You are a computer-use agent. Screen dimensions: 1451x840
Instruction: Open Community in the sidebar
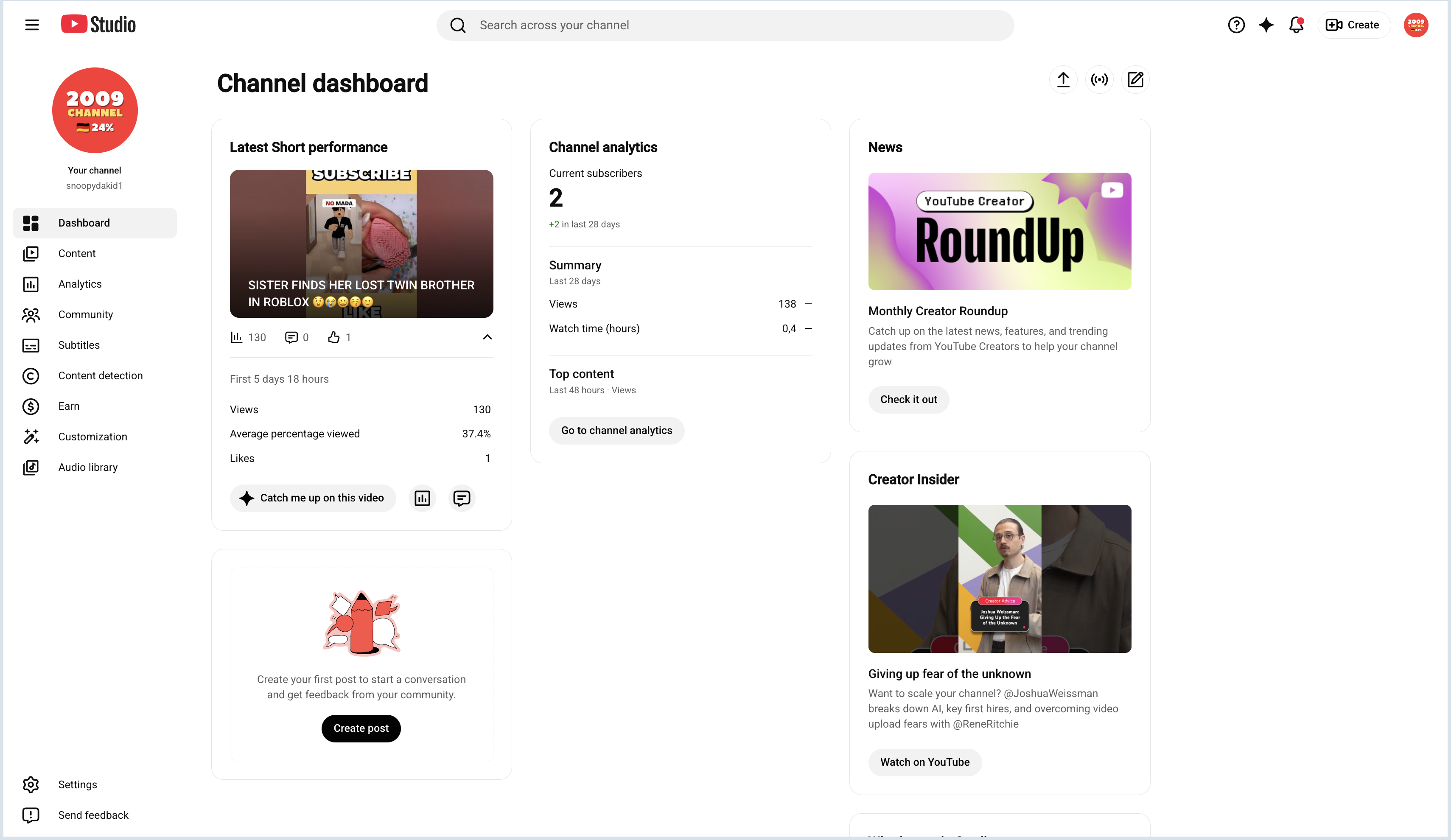pyautogui.click(x=95, y=314)
